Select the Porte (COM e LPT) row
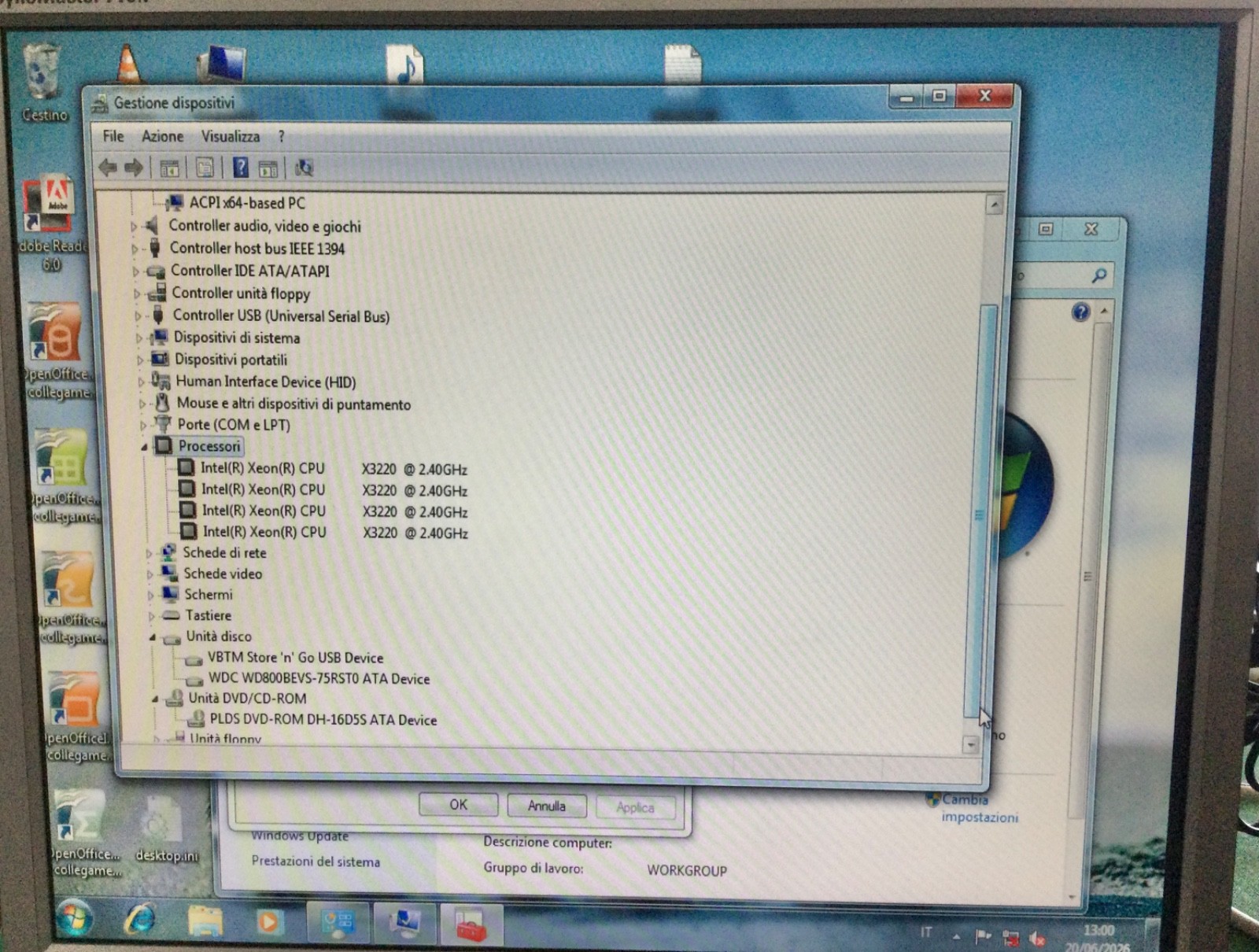The height and width of the screenshot is (952, 1259). pos(234,425)
